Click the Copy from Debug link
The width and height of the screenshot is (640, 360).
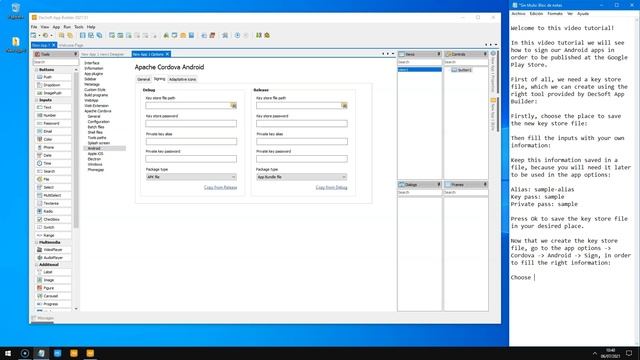click(331, 188)
